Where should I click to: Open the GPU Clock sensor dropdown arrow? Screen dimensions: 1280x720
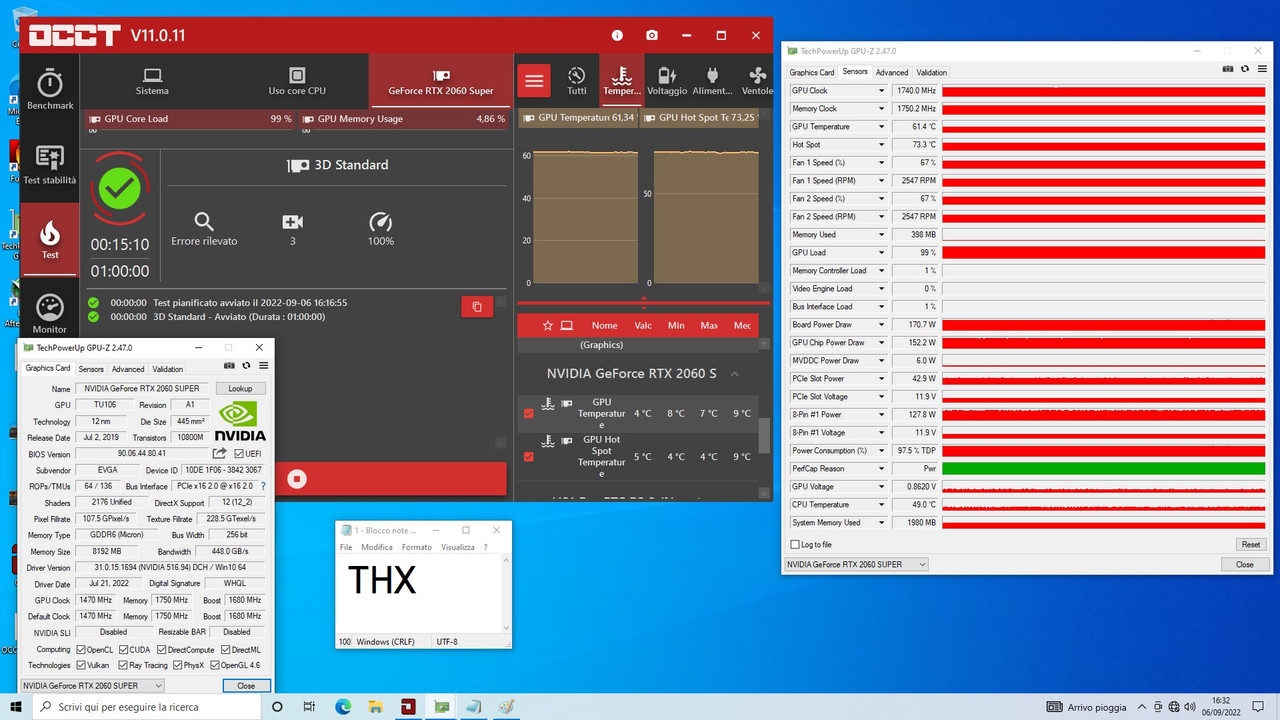point(881,91)
